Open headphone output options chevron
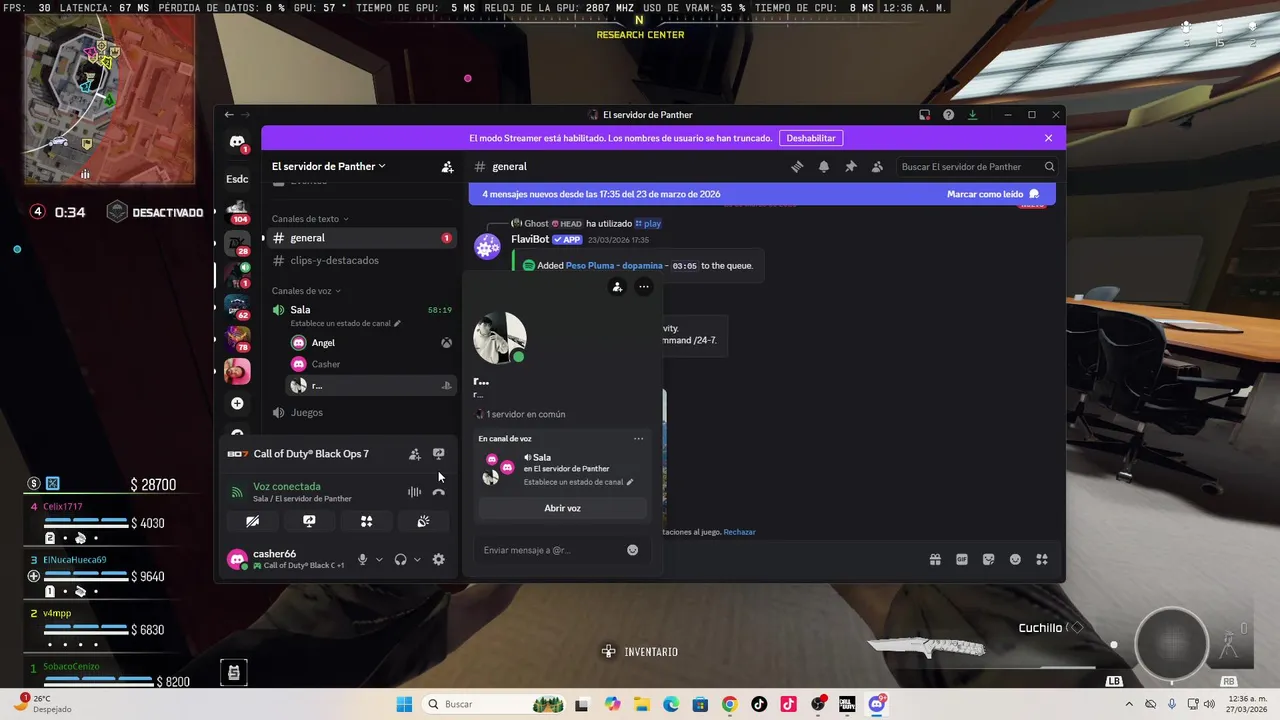This screenshot has height=720, width=1280. (417, 560)
